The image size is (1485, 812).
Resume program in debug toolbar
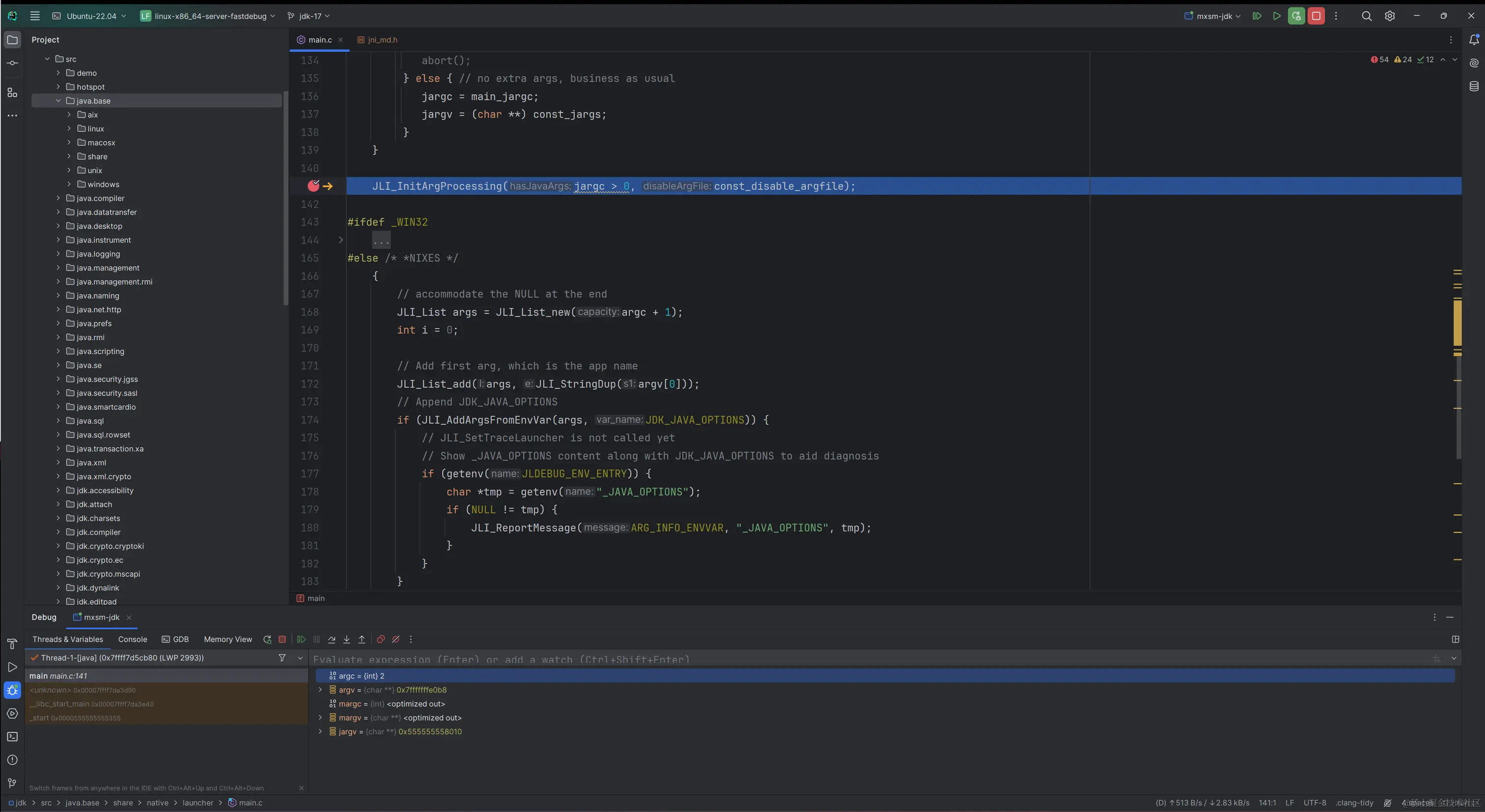pos(301,639)
